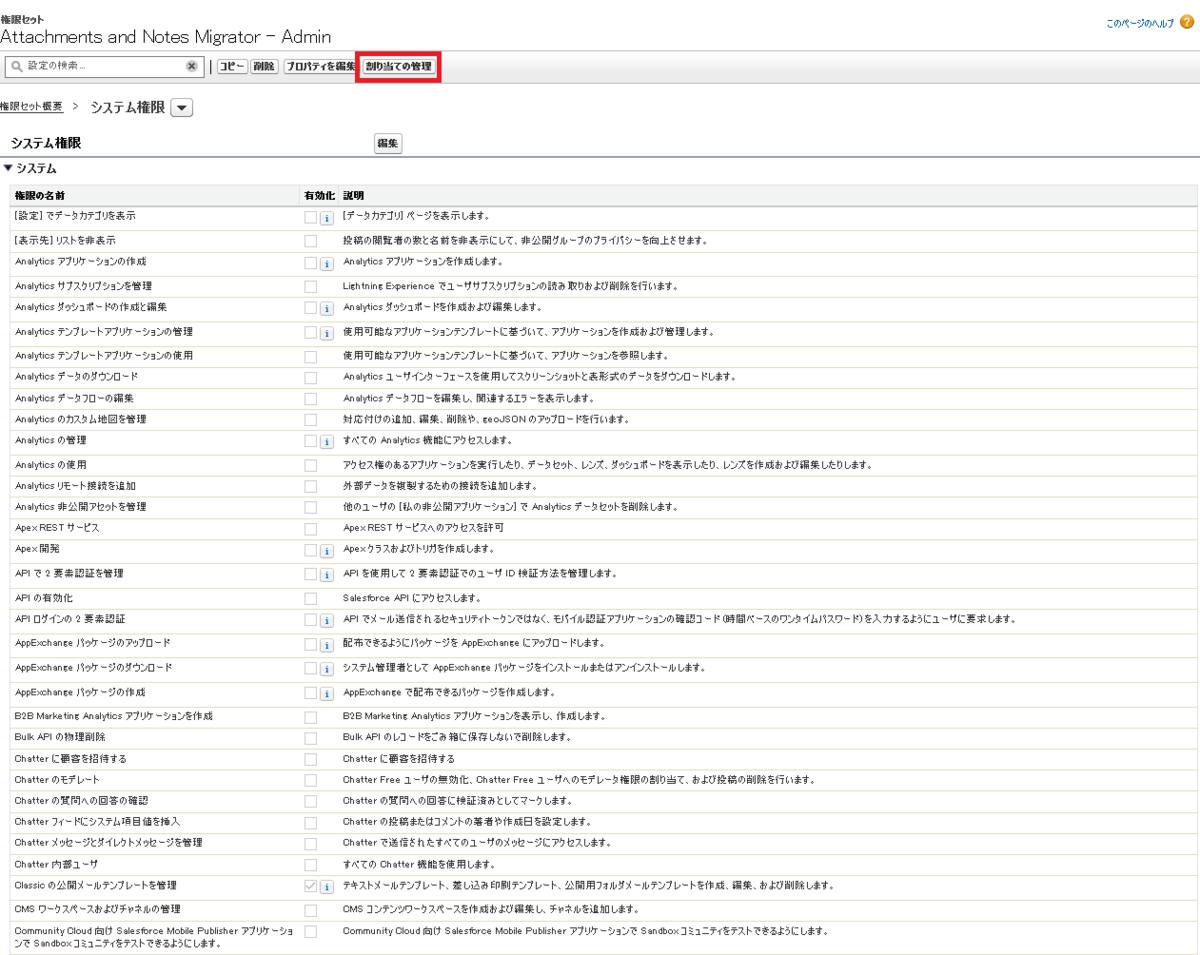1200x955 pixels.
Task: Open info icon for [設定]でデータカテゴリを表示
Action: point(326,218)
